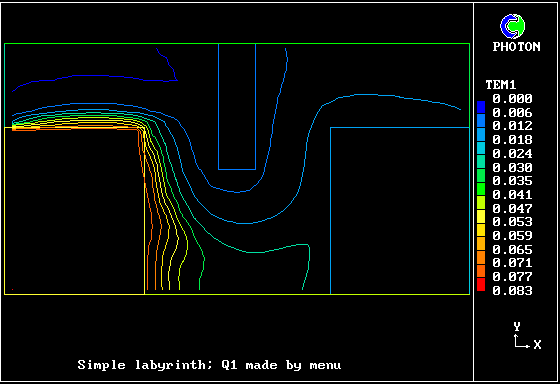Image resolution: width=560 pixels, height=384 pixels.
Task: Choose the orange 0.071 legend color
Action: pyautogui.click(x=481, y=258)
